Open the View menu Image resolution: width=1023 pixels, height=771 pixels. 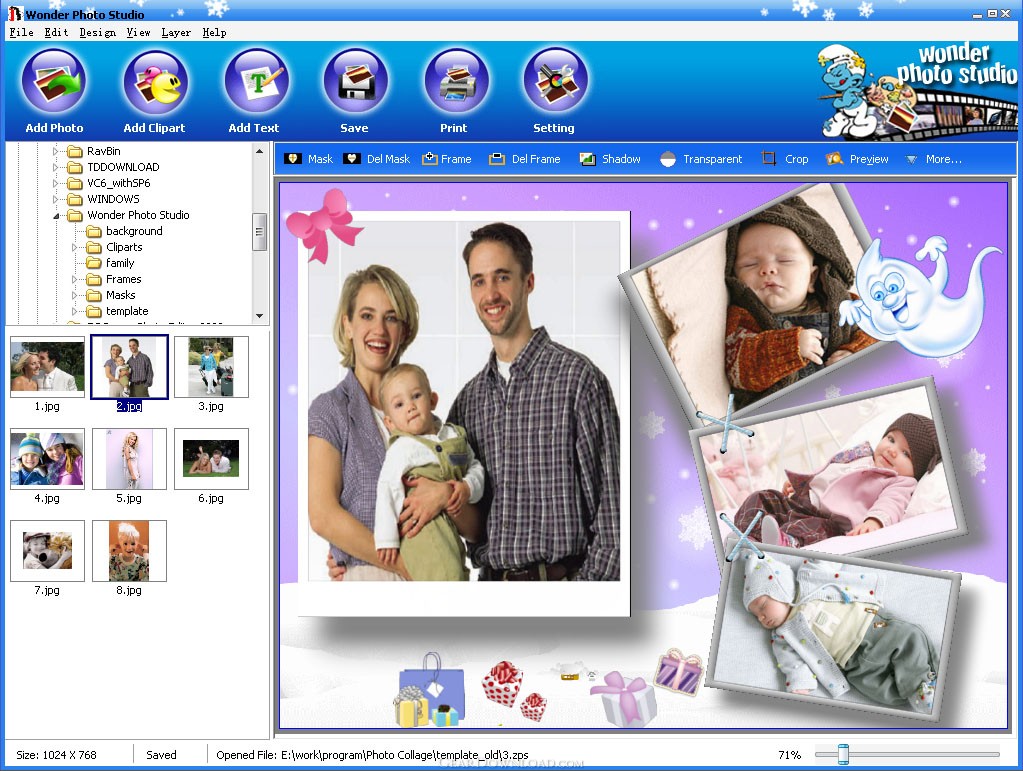click(x=138, y=32)
